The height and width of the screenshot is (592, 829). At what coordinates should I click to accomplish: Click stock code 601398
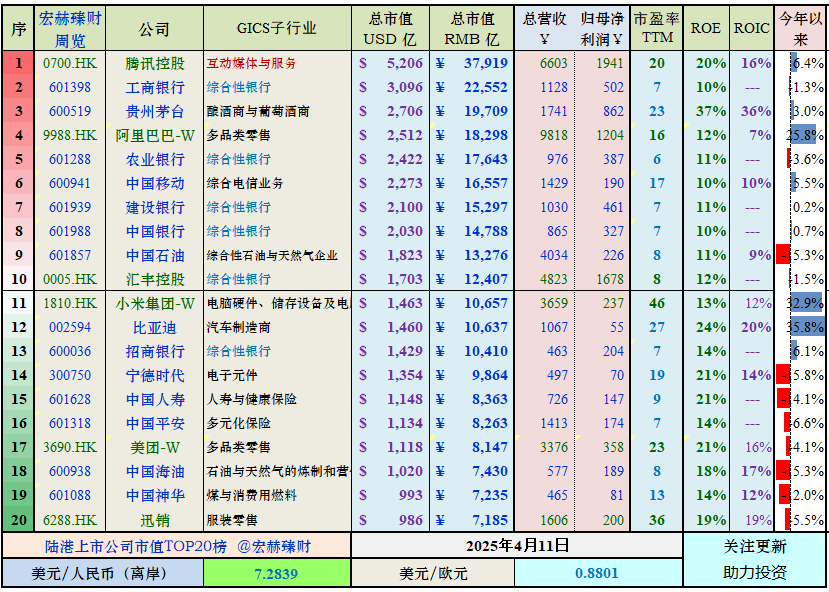click(70, 87)
